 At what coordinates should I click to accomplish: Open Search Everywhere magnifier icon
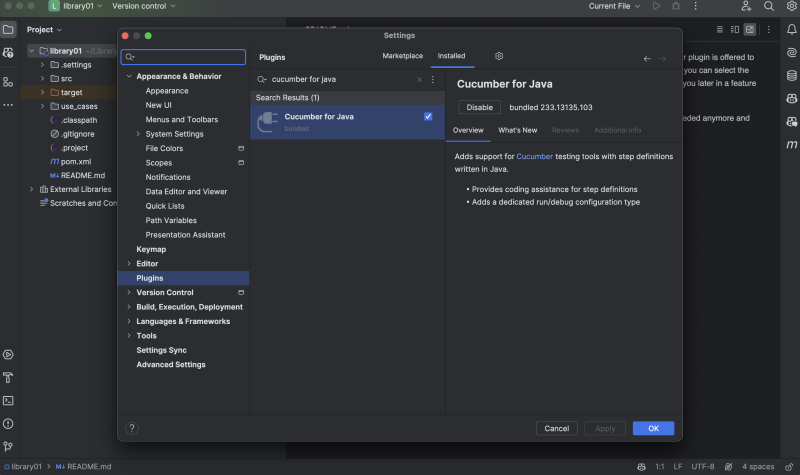pyautogui.click(x=768, y=6)
